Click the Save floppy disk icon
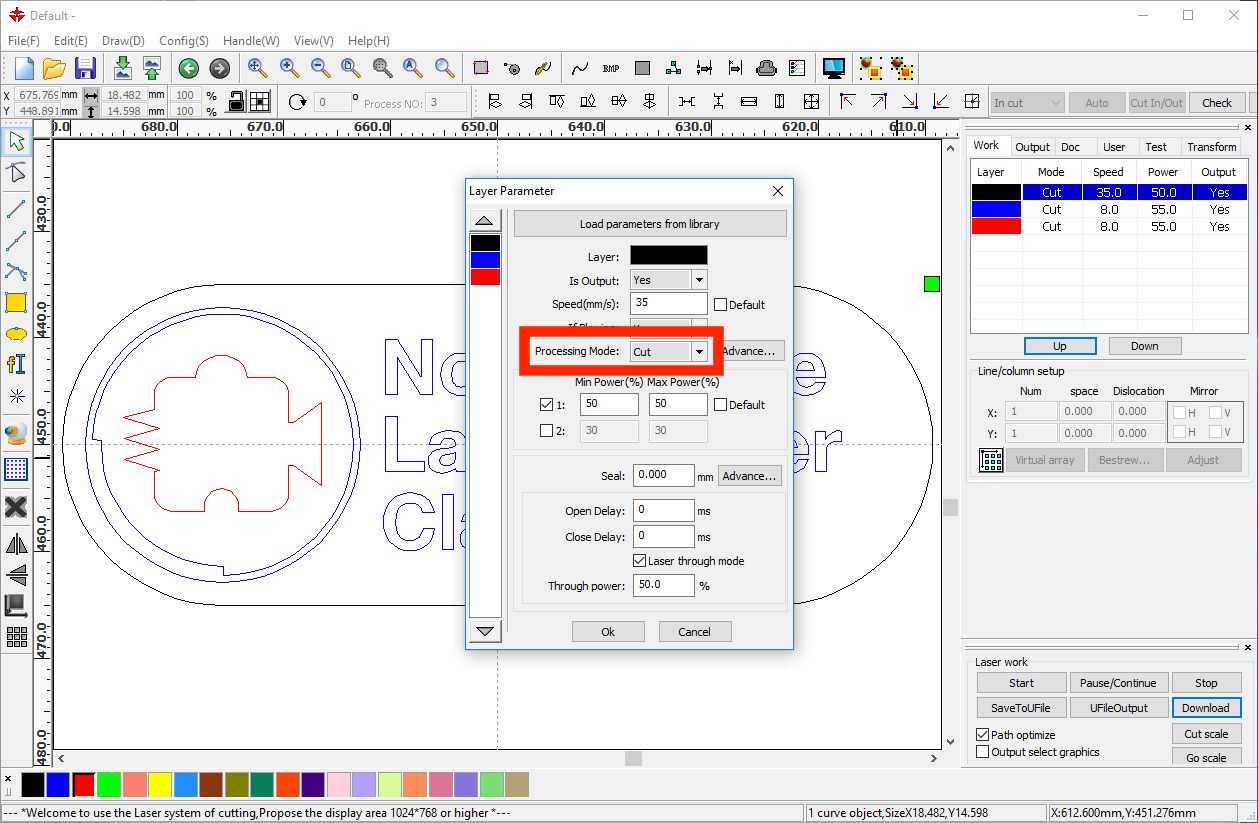 (x=85, y=69)
